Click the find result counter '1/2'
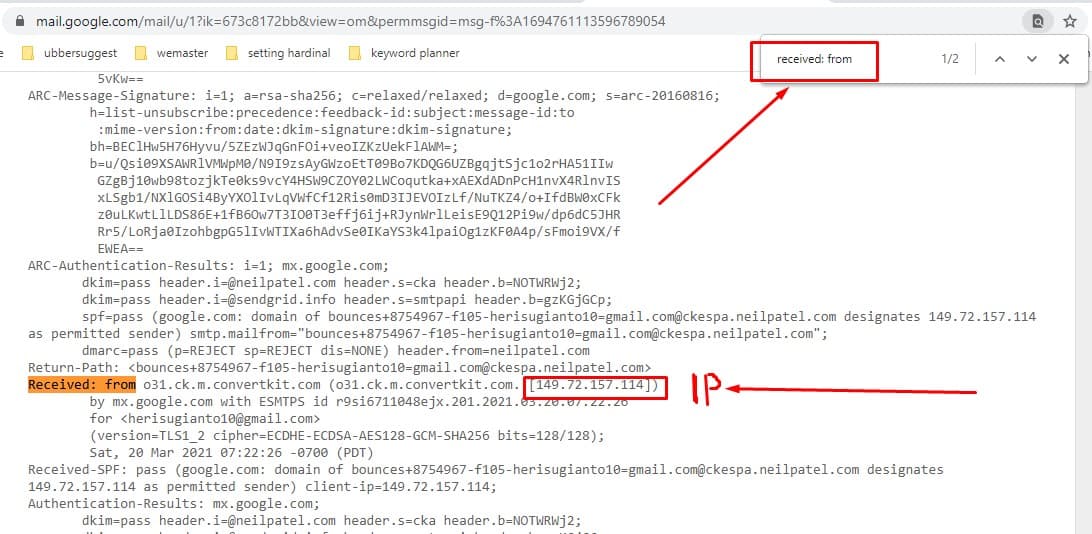 (950, 59)
